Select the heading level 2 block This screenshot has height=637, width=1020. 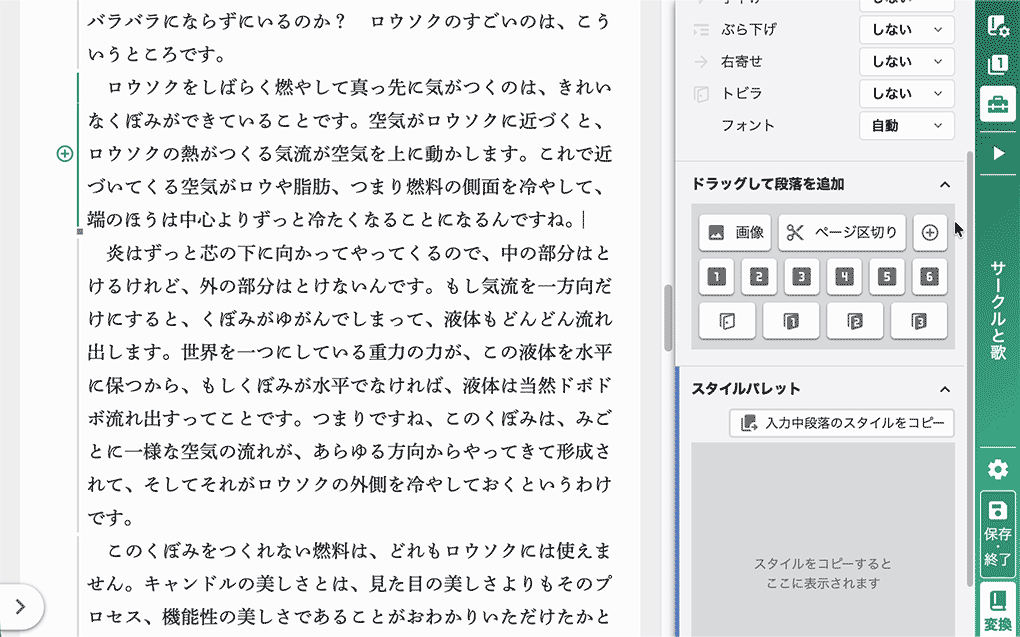[x=759, y=277]
